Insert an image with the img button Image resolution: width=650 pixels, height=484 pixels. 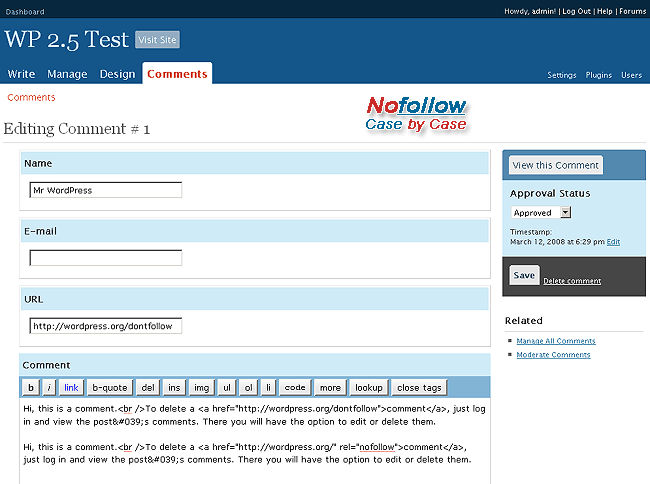point(202,387)
